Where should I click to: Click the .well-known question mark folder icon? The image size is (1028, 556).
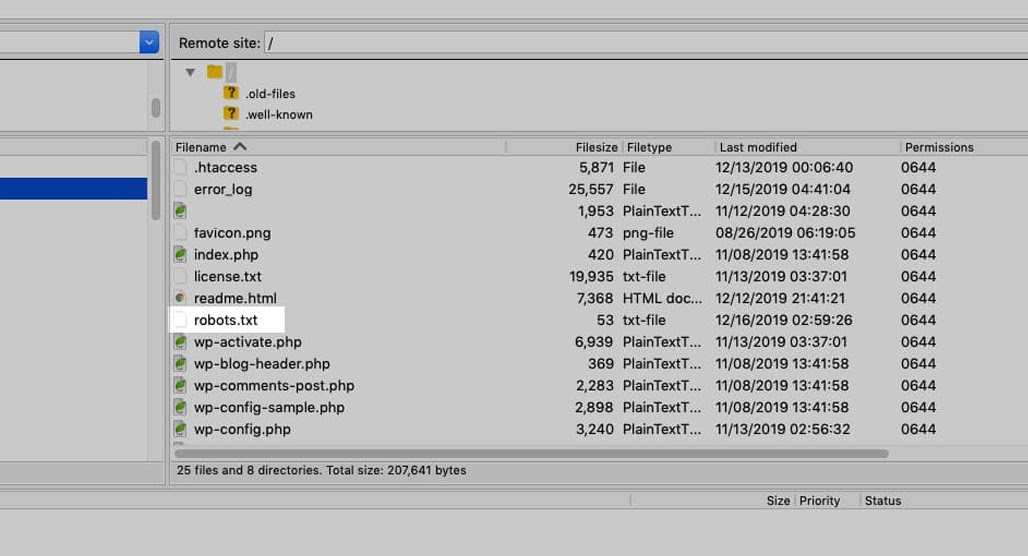click(230, 114)
